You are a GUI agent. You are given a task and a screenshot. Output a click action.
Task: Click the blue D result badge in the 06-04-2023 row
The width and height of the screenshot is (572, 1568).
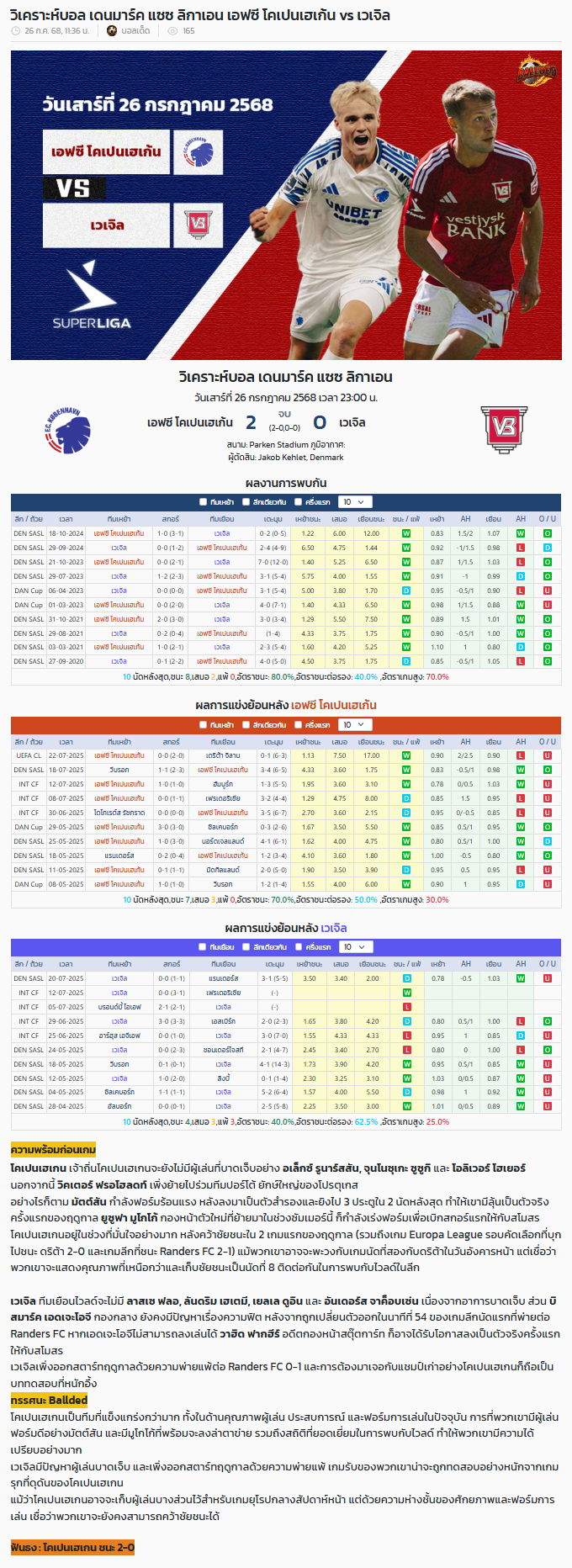click(406, 591)
